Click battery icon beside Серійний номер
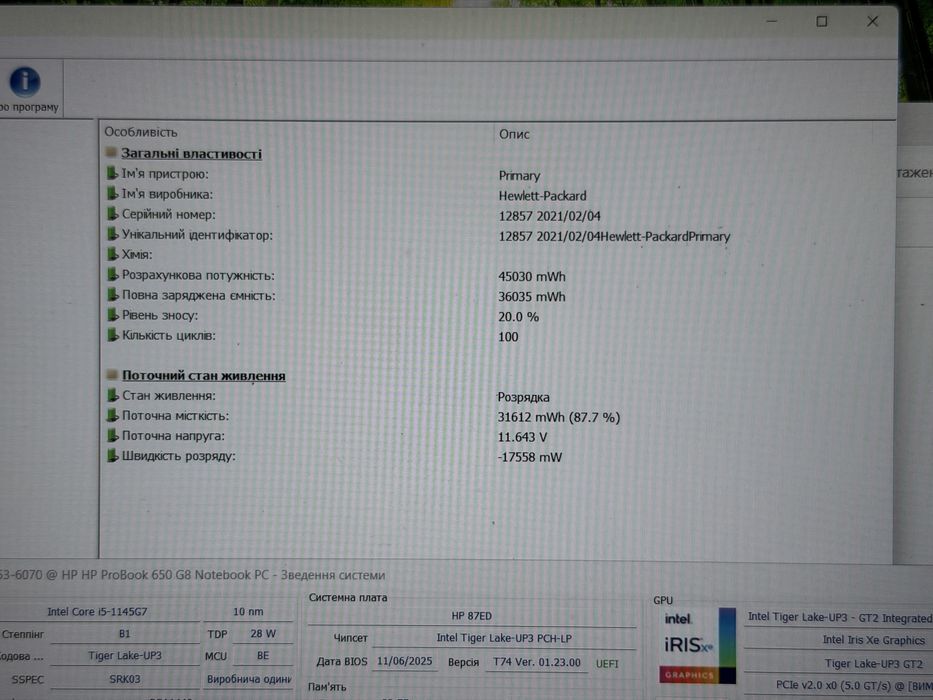The height and width of the screenshot is (700, 933). click(x=112, y=214)
